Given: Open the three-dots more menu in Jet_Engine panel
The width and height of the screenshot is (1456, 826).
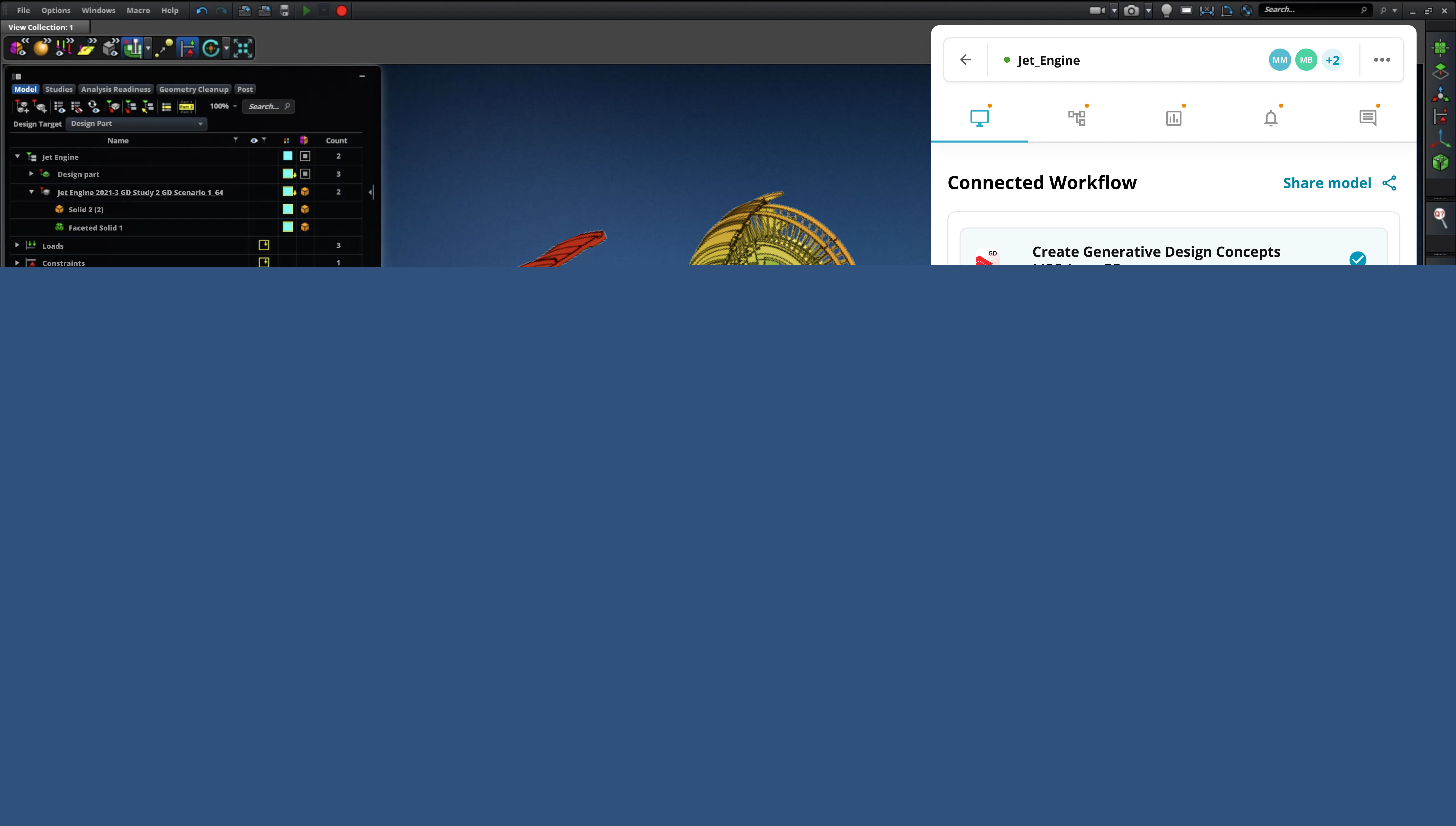Looking at the screenshot, I should (x=1382, y=60).
